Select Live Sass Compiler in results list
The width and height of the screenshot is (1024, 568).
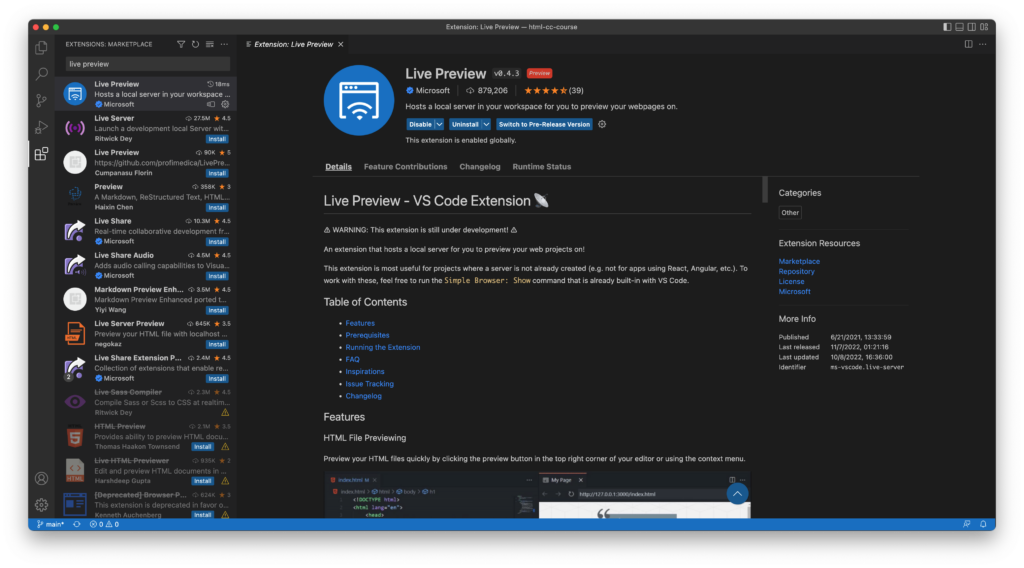tap(148, 402)
